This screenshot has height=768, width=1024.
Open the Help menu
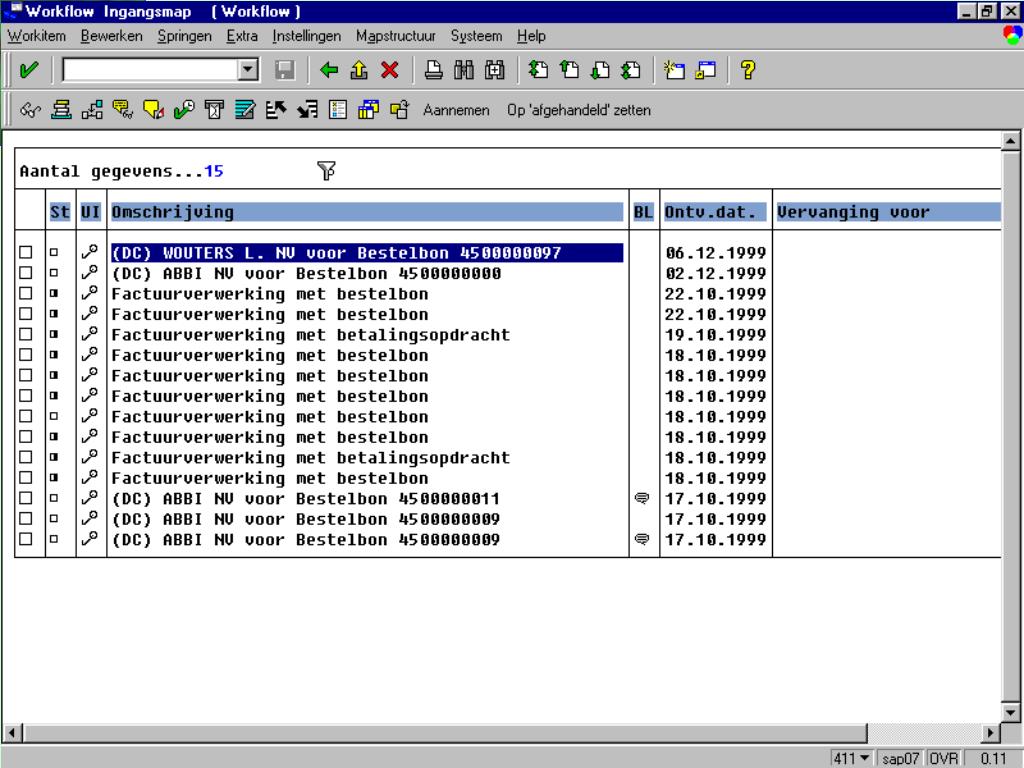pyautogui.click(x=532, y=36)
